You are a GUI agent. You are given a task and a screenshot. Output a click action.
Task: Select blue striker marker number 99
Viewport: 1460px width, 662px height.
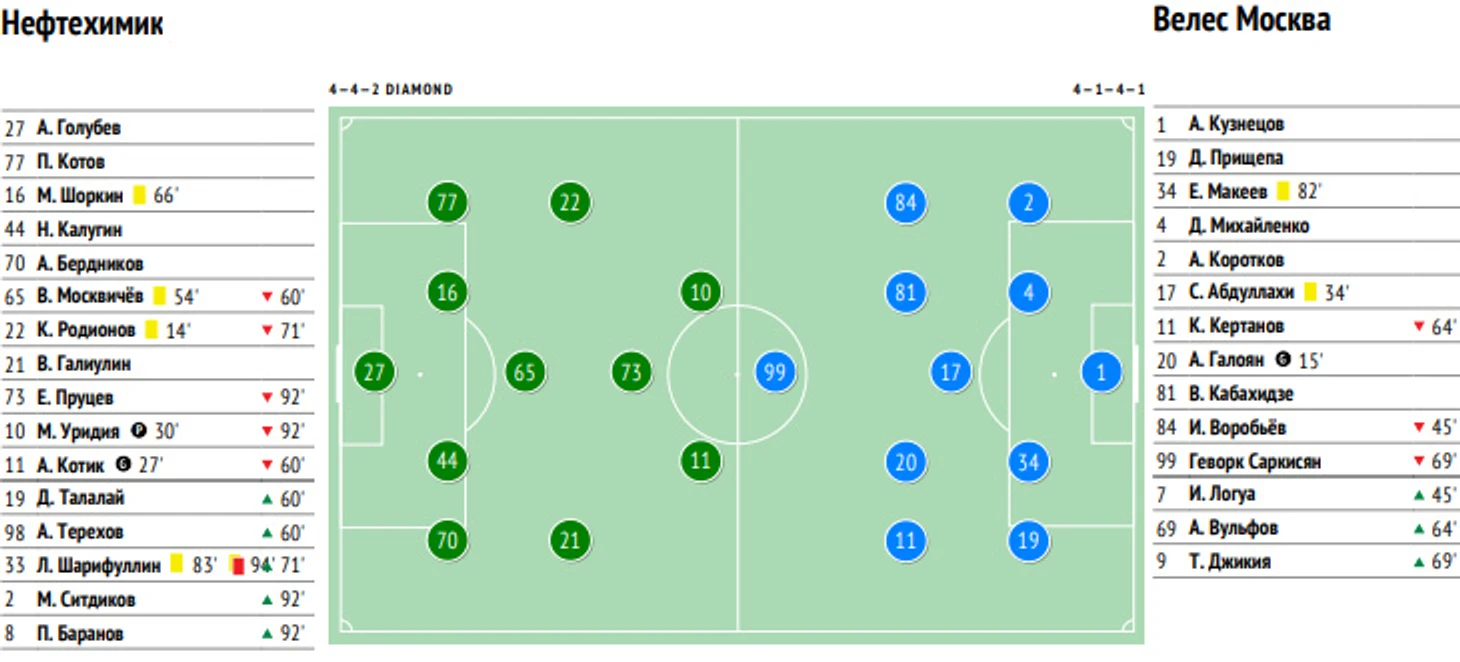click(x=774, y=374)
